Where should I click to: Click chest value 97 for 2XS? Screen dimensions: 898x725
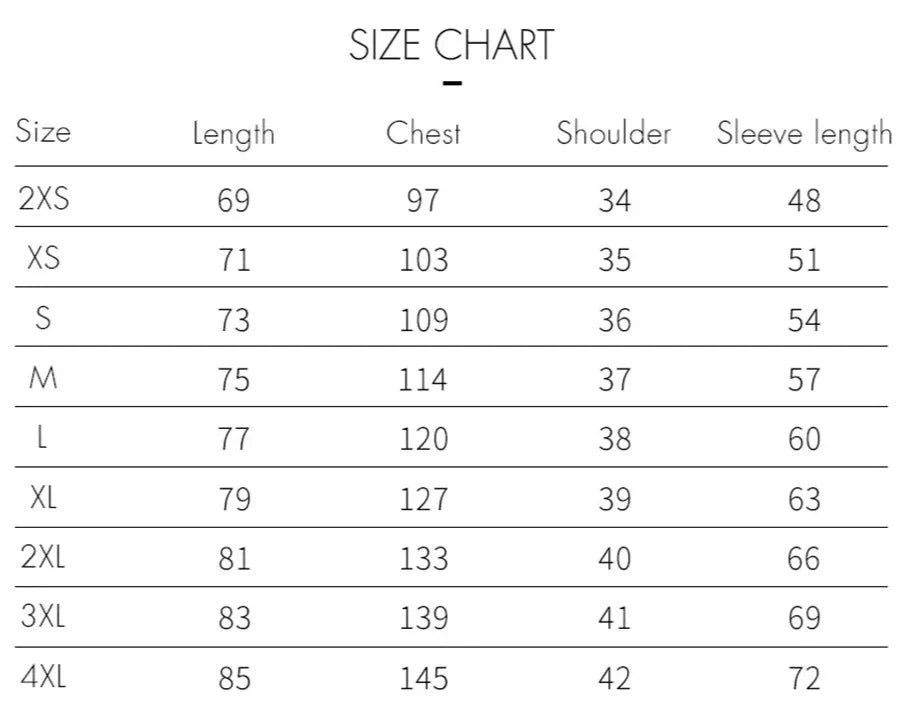[x=423, y=200]
